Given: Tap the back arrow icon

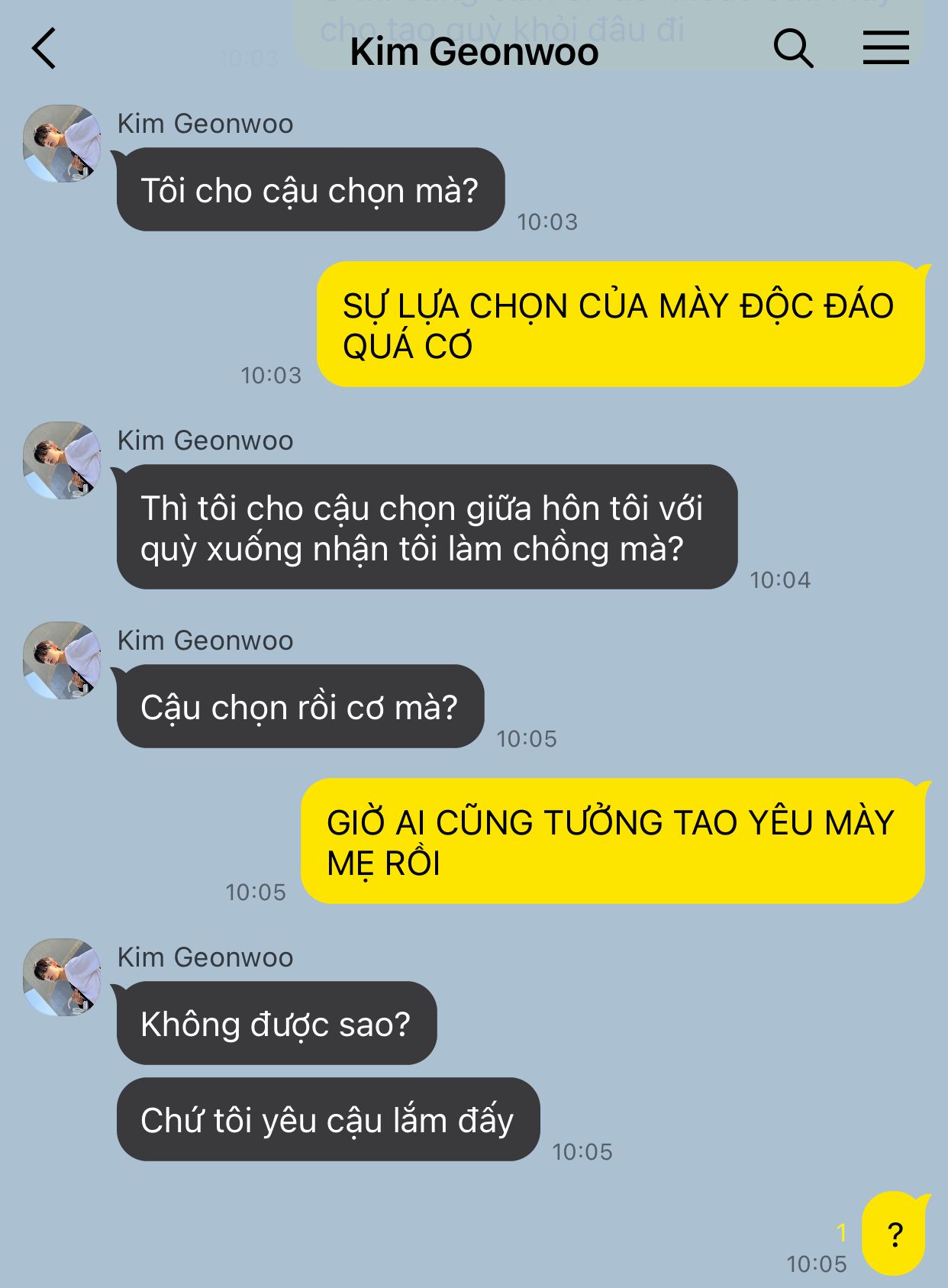Looking at the screenshot, I should coord(44,49).
